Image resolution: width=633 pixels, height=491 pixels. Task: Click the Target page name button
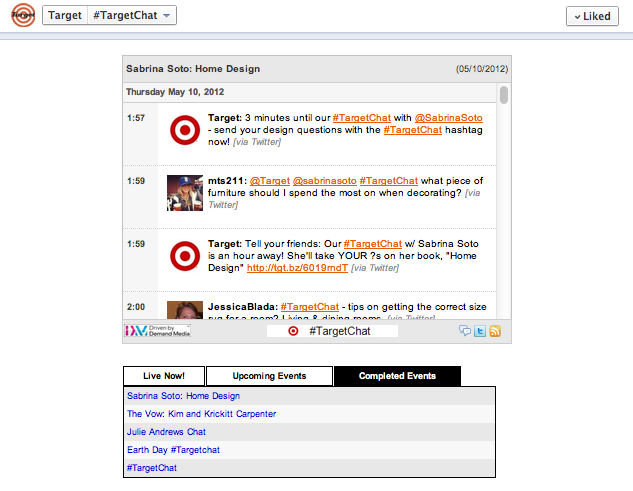pos(65,15)
